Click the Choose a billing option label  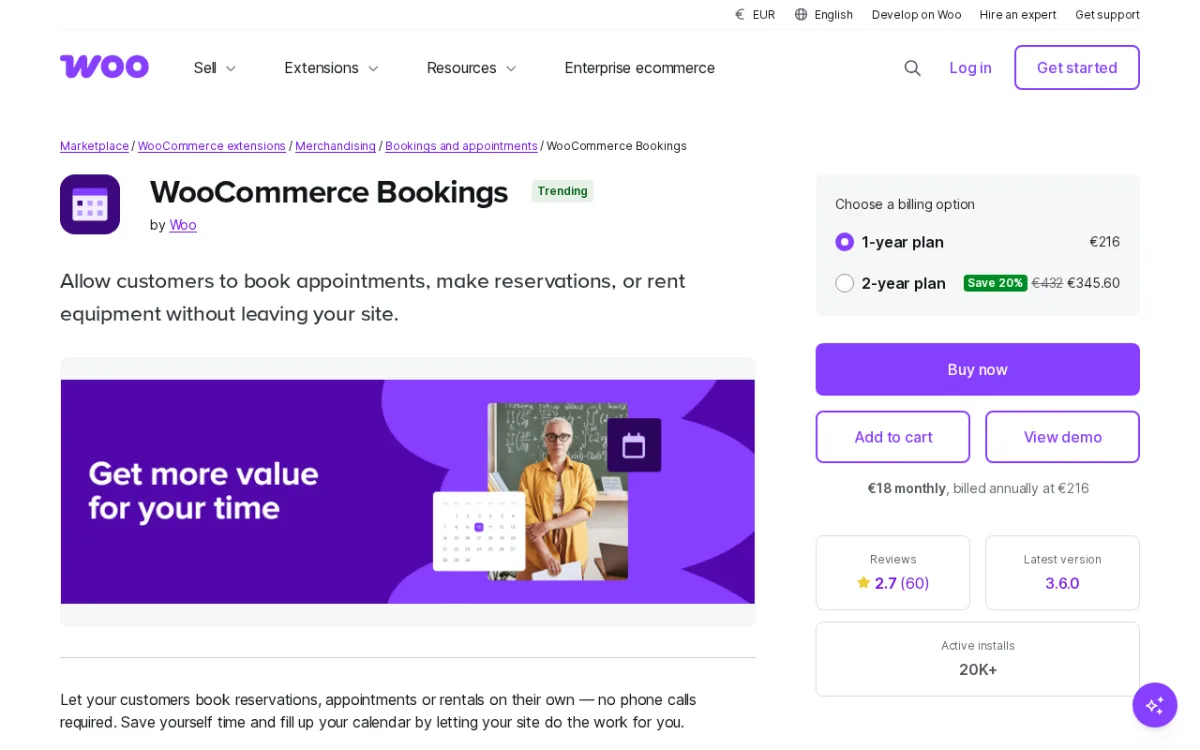(x=905, y=204)
